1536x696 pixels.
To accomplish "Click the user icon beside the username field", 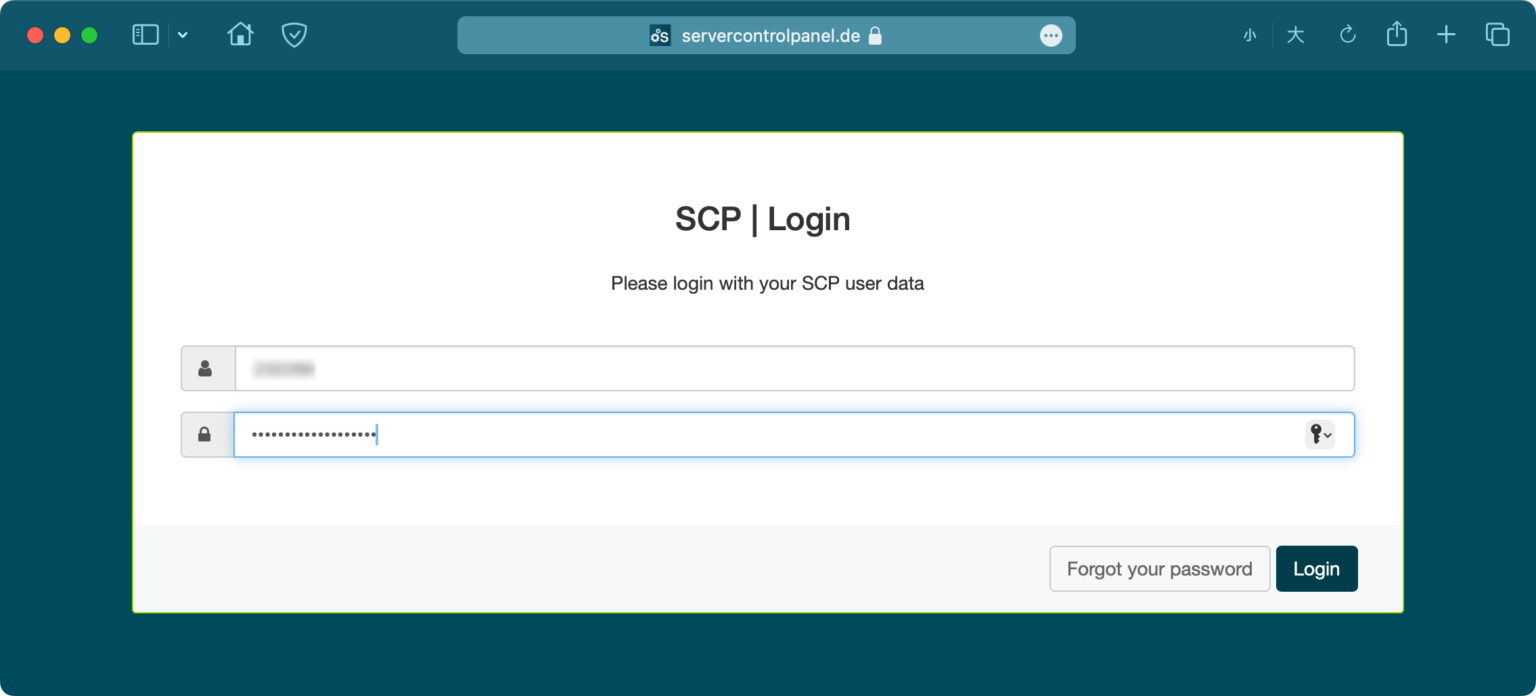I will 206,369.
